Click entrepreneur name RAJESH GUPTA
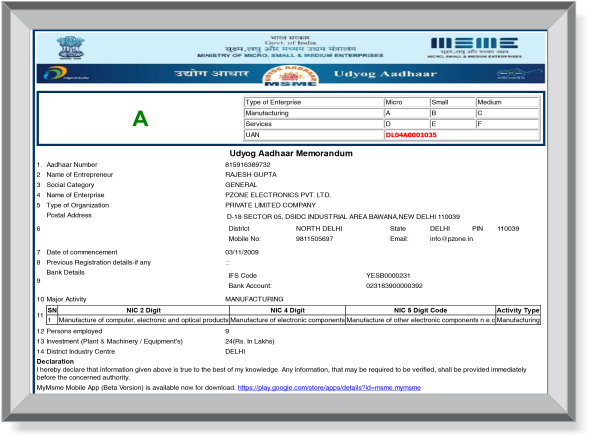This screenshot has height=436, width=589. pyautogui.click(x=251, y=175)
